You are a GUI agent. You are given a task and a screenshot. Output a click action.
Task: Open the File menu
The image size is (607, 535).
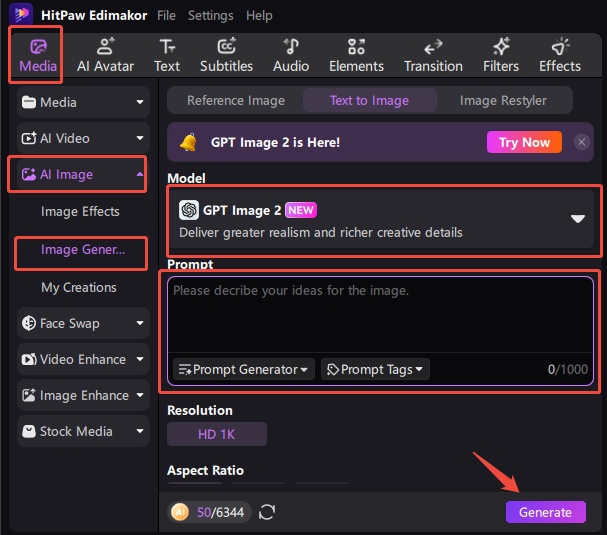166,15
